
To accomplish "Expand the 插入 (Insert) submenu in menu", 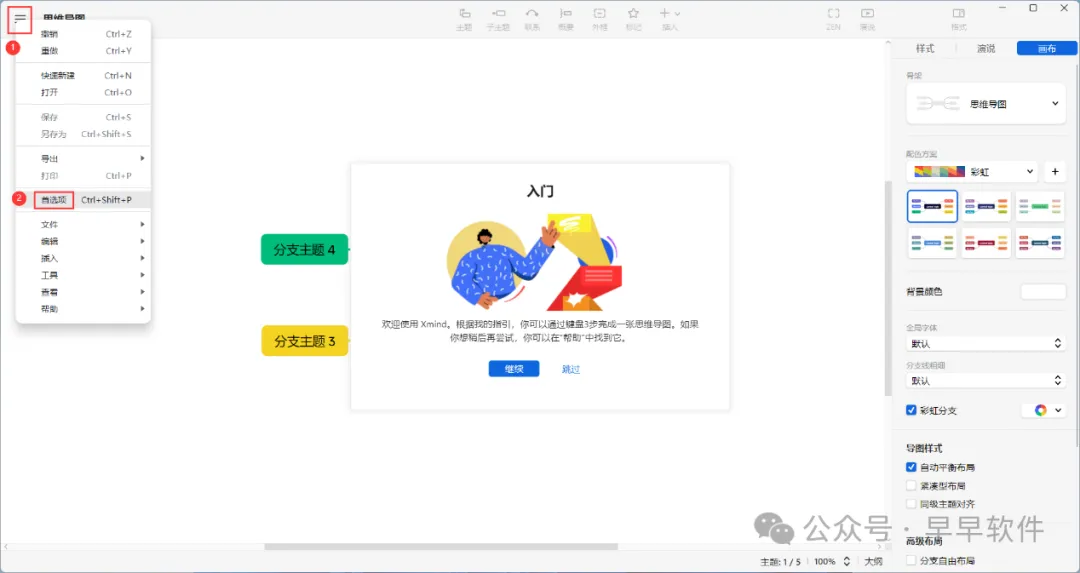I will point(83,258).
